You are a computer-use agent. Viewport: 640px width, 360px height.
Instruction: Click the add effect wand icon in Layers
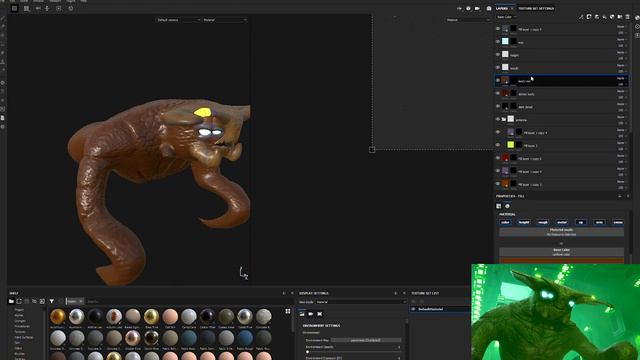(581, 17)
